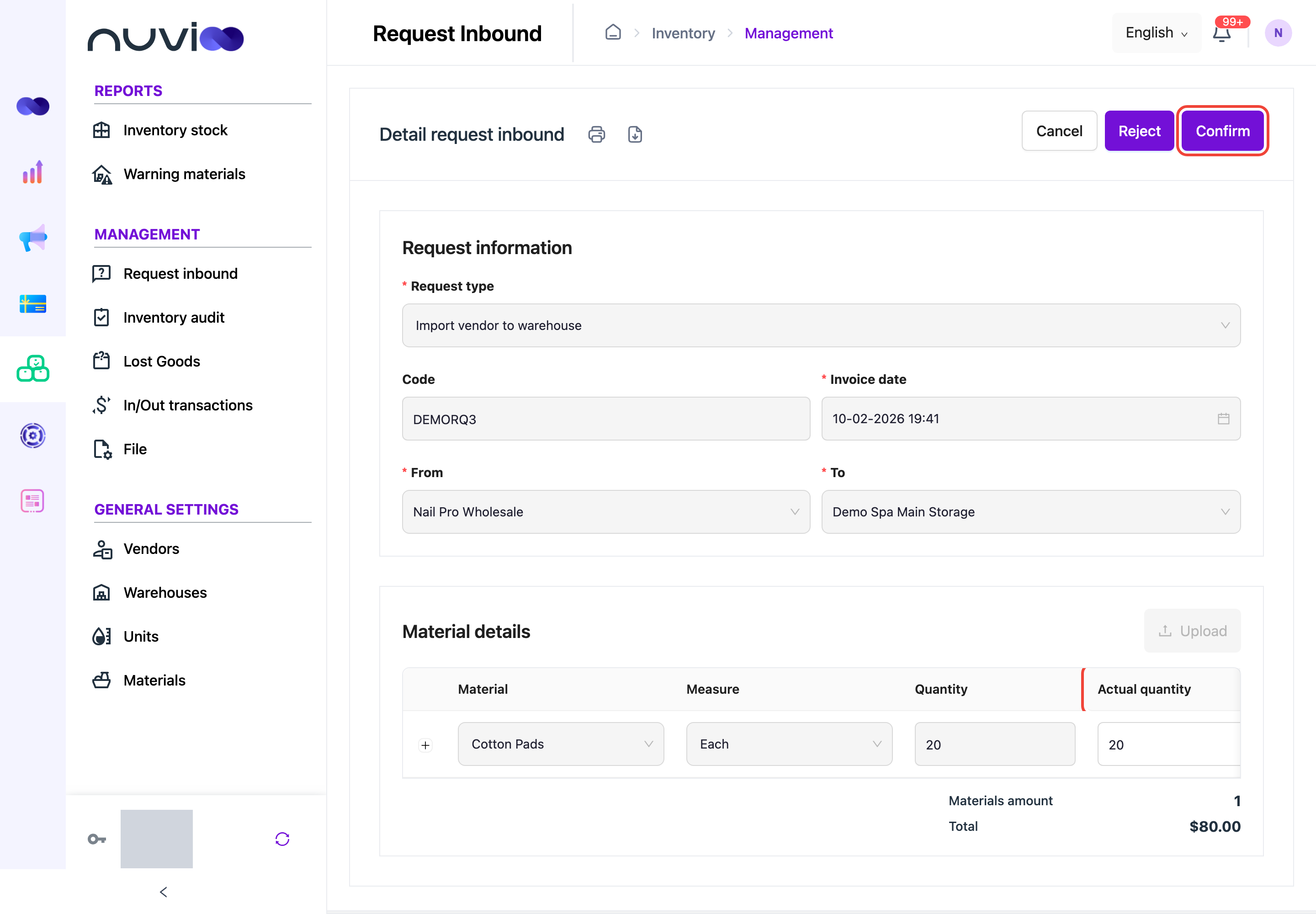
Task: Click the Inventory breadcrumb link
Action: pos(683,33)
